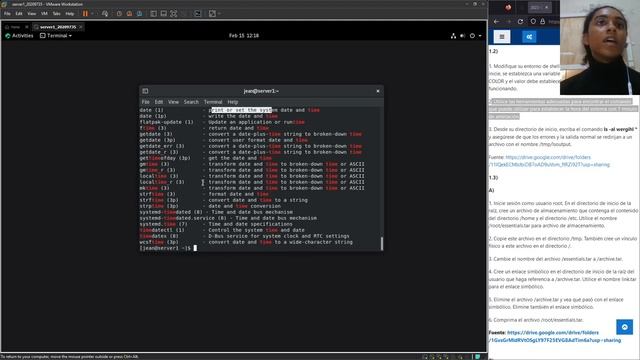This screenshot has width=640, height=360.
Task: Click the browser Back arrow icon
Action: [x=496, y=21]
